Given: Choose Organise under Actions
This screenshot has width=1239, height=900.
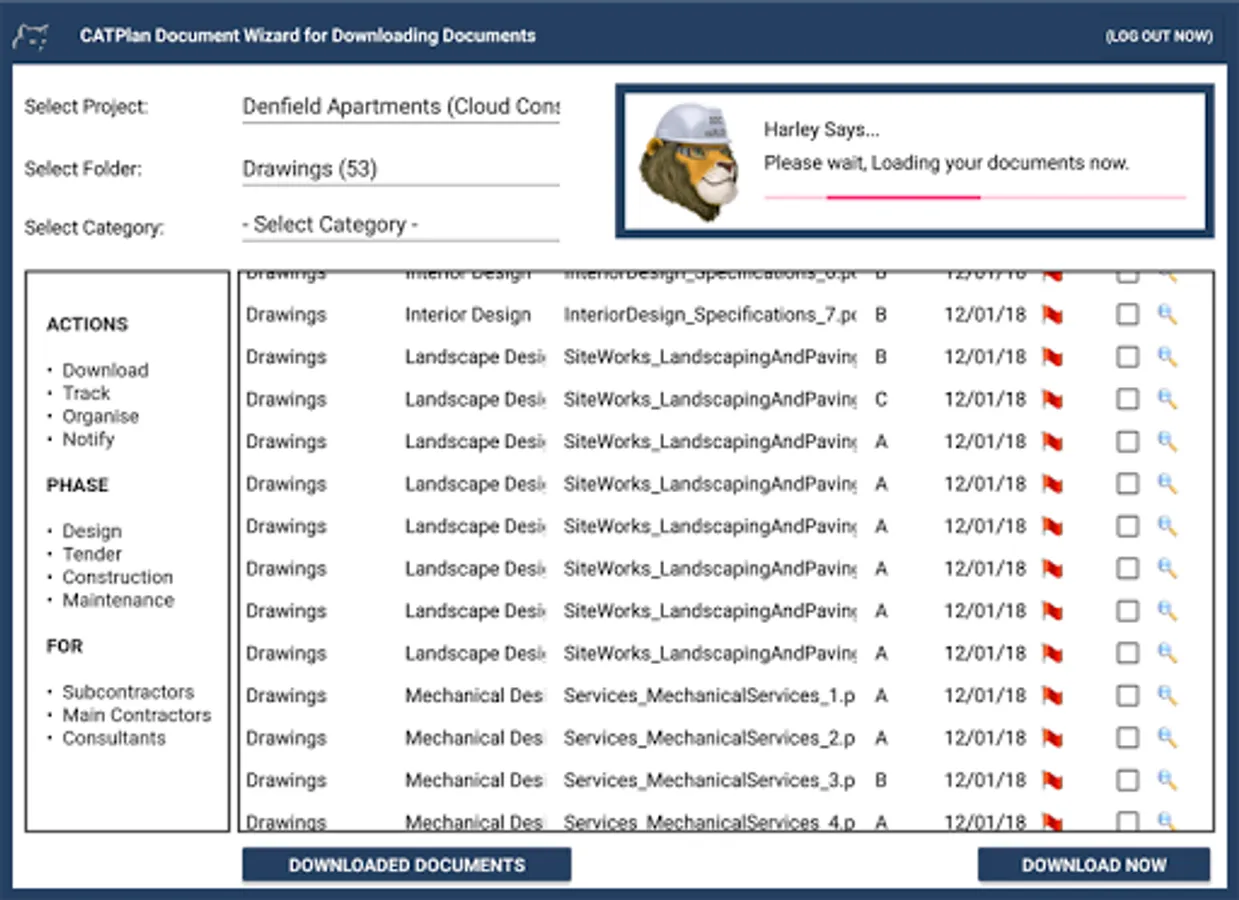Looking at the screenshot, I should click(100, 416).
